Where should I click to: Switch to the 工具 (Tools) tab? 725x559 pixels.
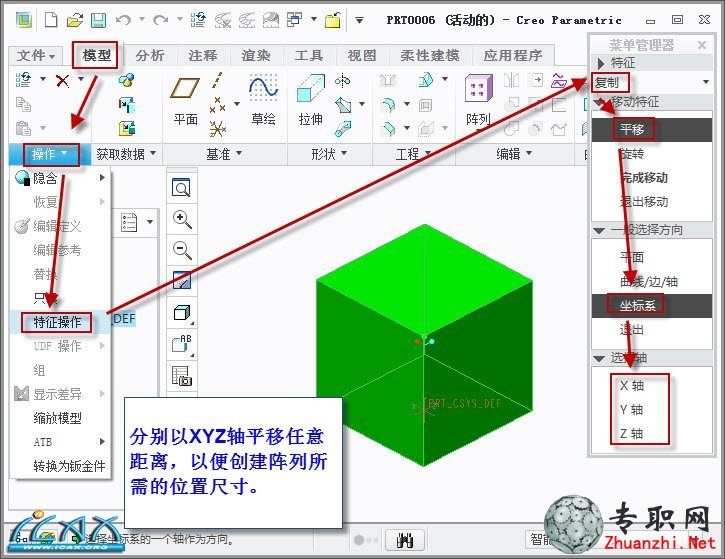pos(309,56)
